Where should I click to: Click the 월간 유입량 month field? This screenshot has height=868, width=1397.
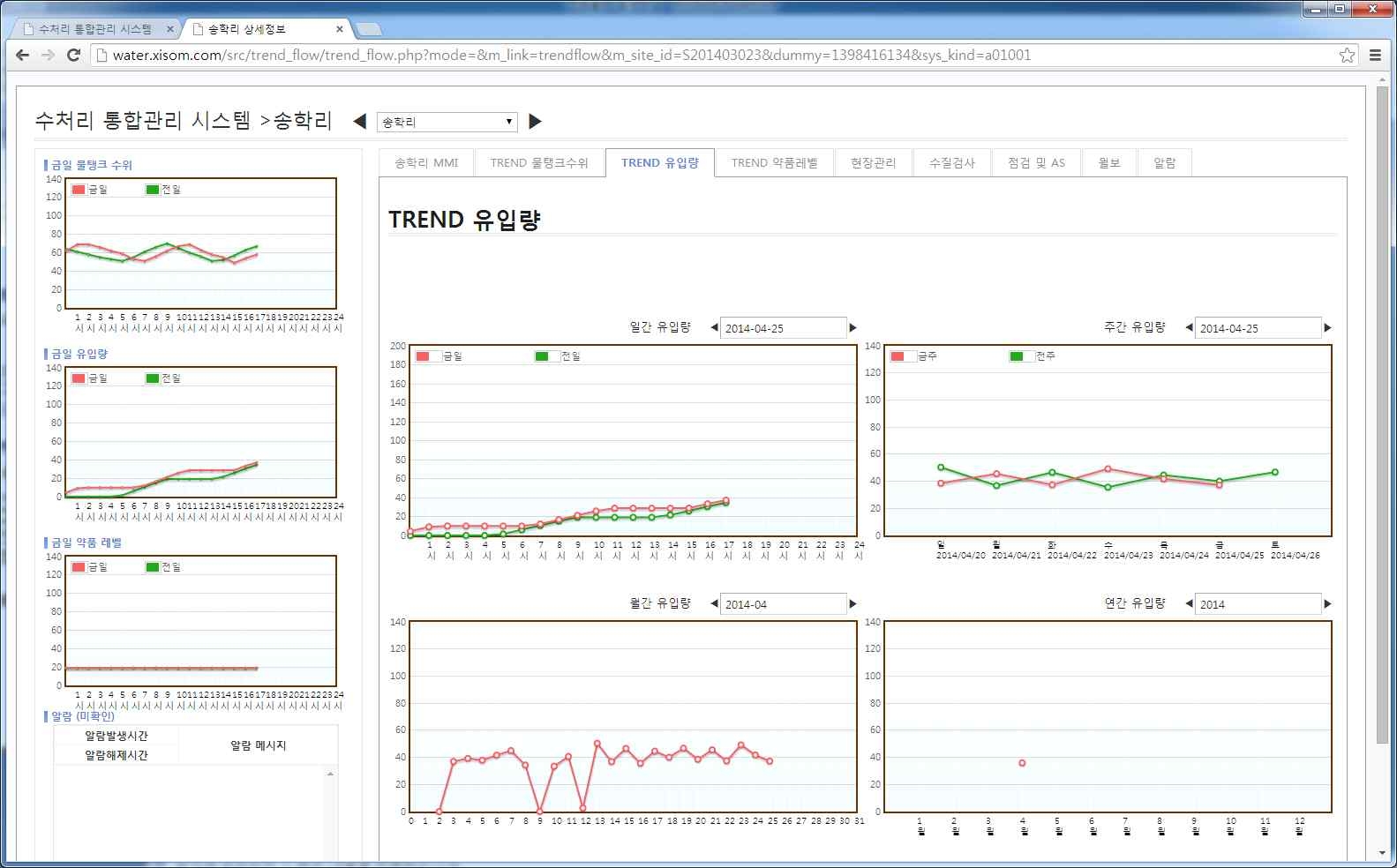pyautogui.click(x=784, y=604)
